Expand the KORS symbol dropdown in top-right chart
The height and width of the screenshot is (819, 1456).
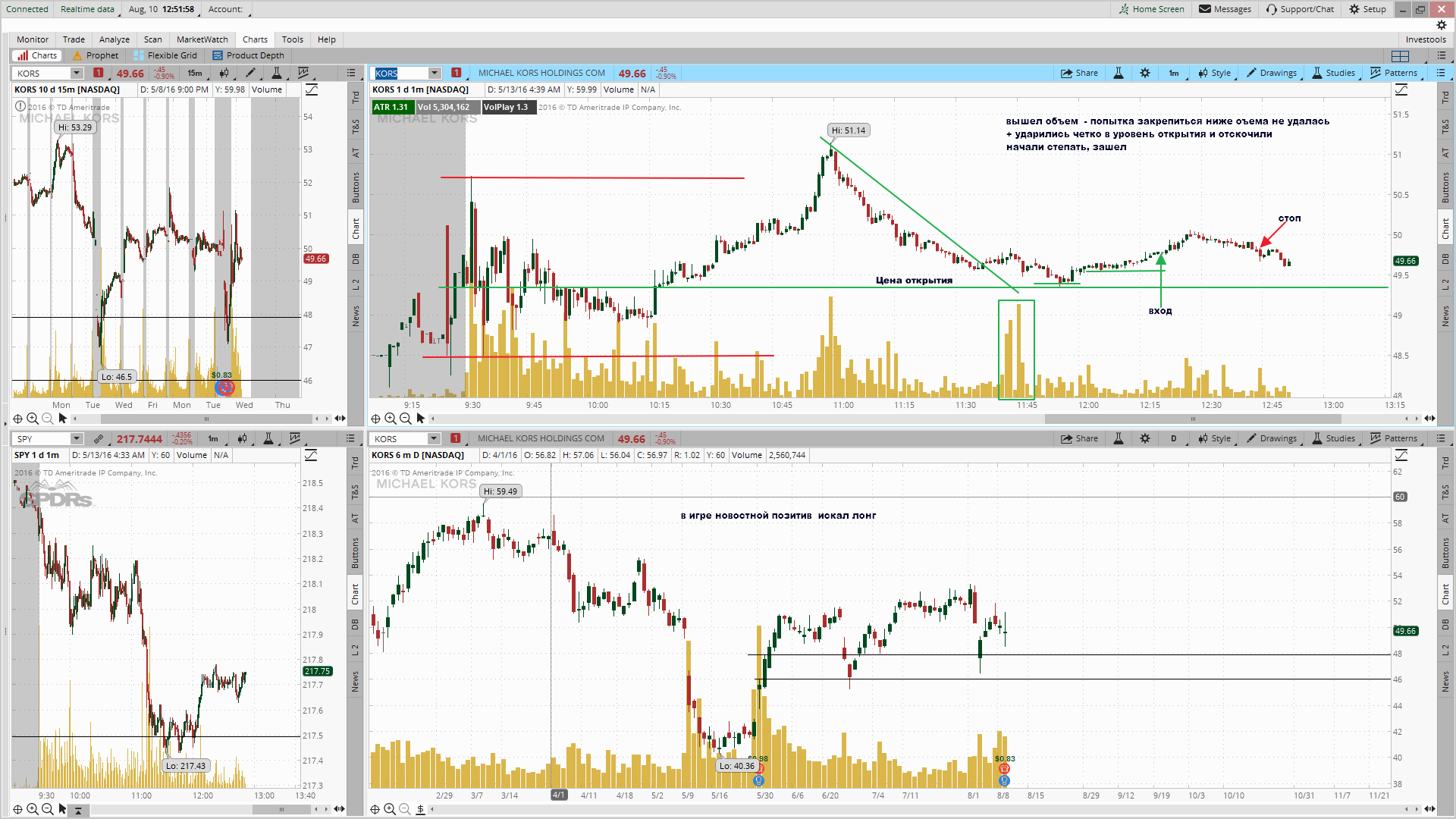435,74
